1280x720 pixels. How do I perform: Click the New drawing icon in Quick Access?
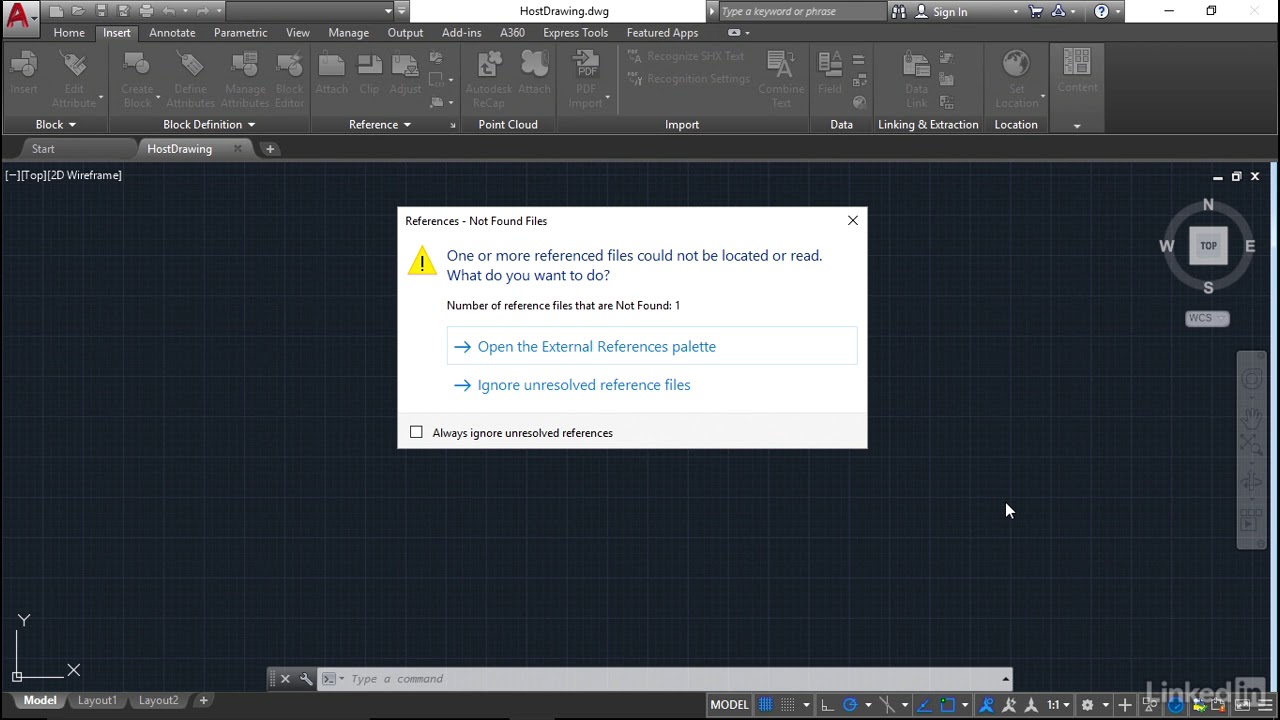[57, 11]
